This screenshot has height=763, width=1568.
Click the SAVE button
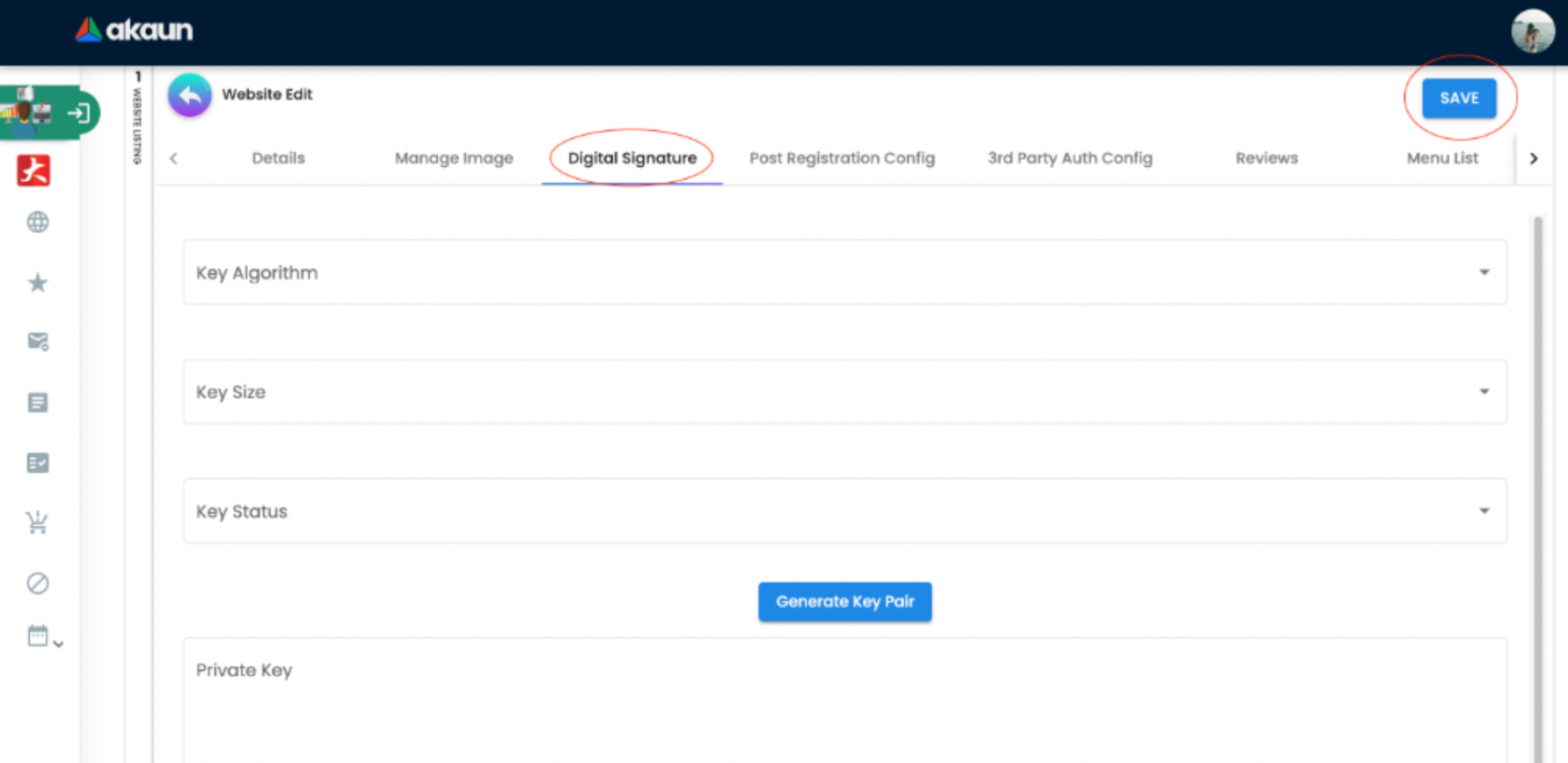1460,98
